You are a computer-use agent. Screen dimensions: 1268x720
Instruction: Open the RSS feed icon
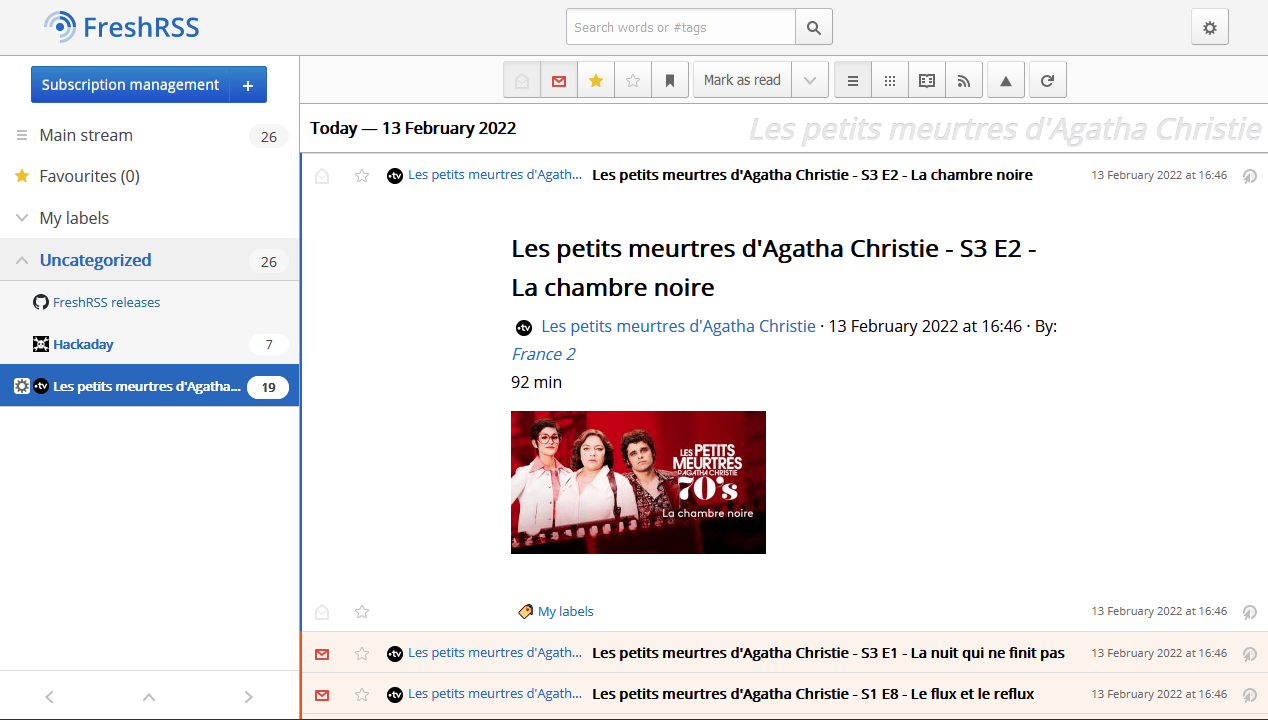[x=964, y=80]
